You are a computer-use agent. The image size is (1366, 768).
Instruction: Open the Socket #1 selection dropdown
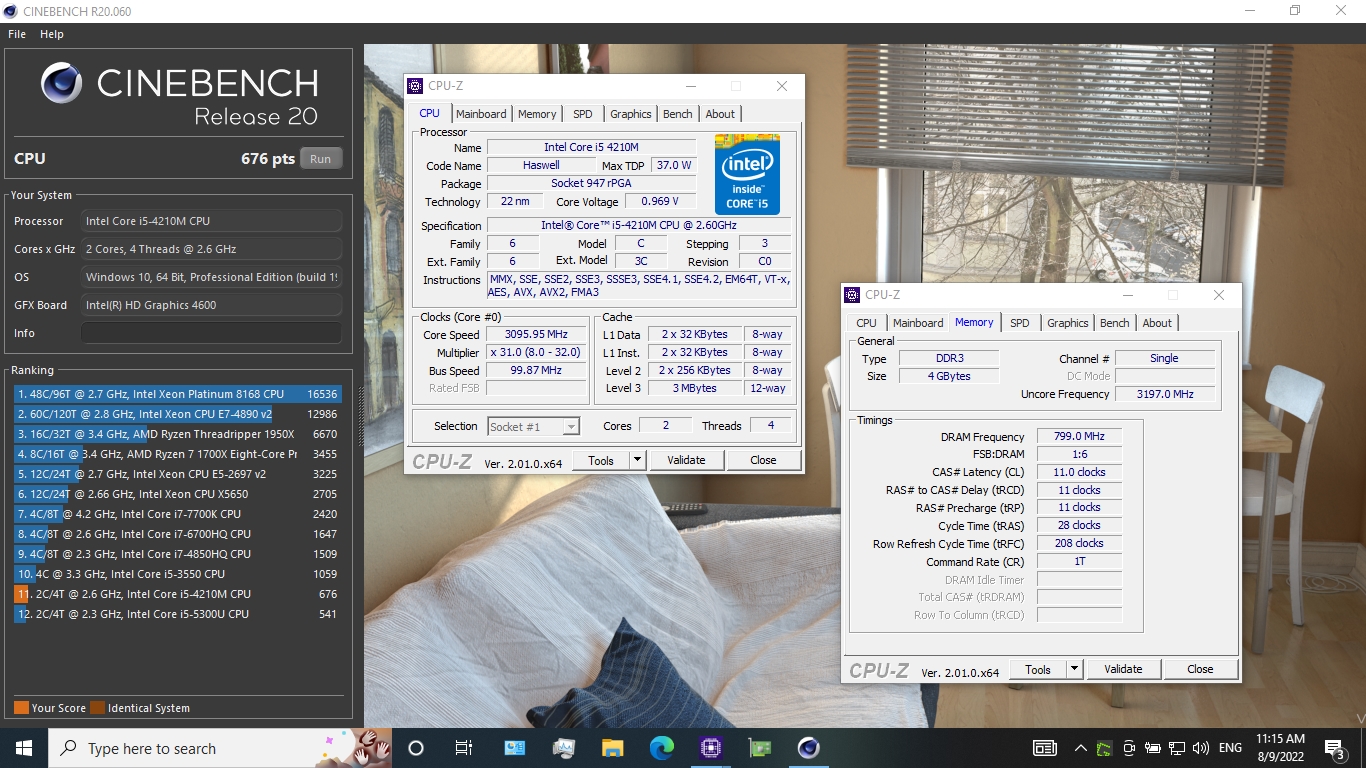[534, 427]
